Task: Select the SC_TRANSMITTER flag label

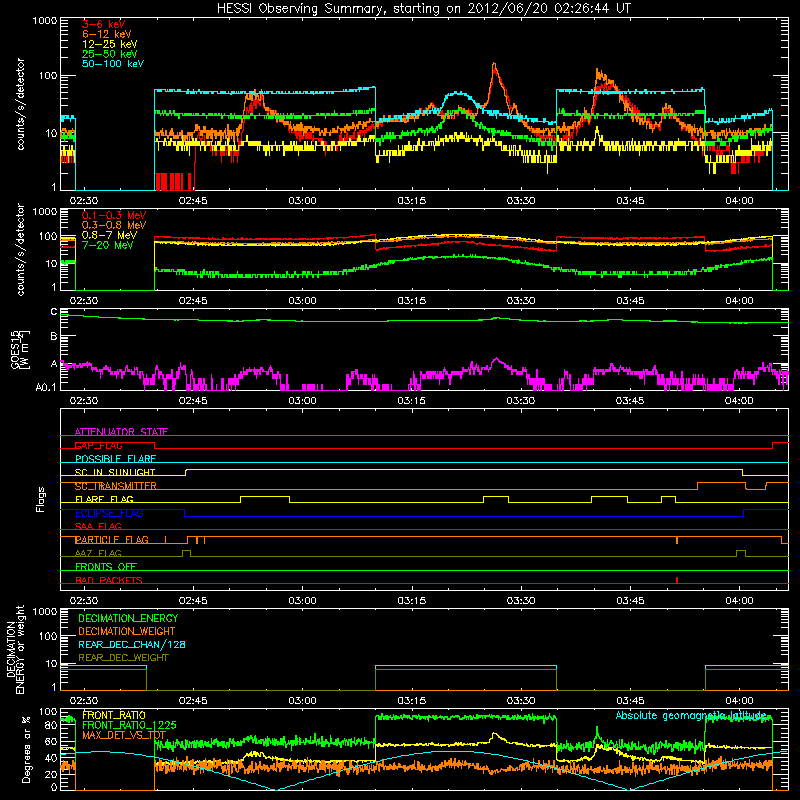Action: click(x=115, y=486)
